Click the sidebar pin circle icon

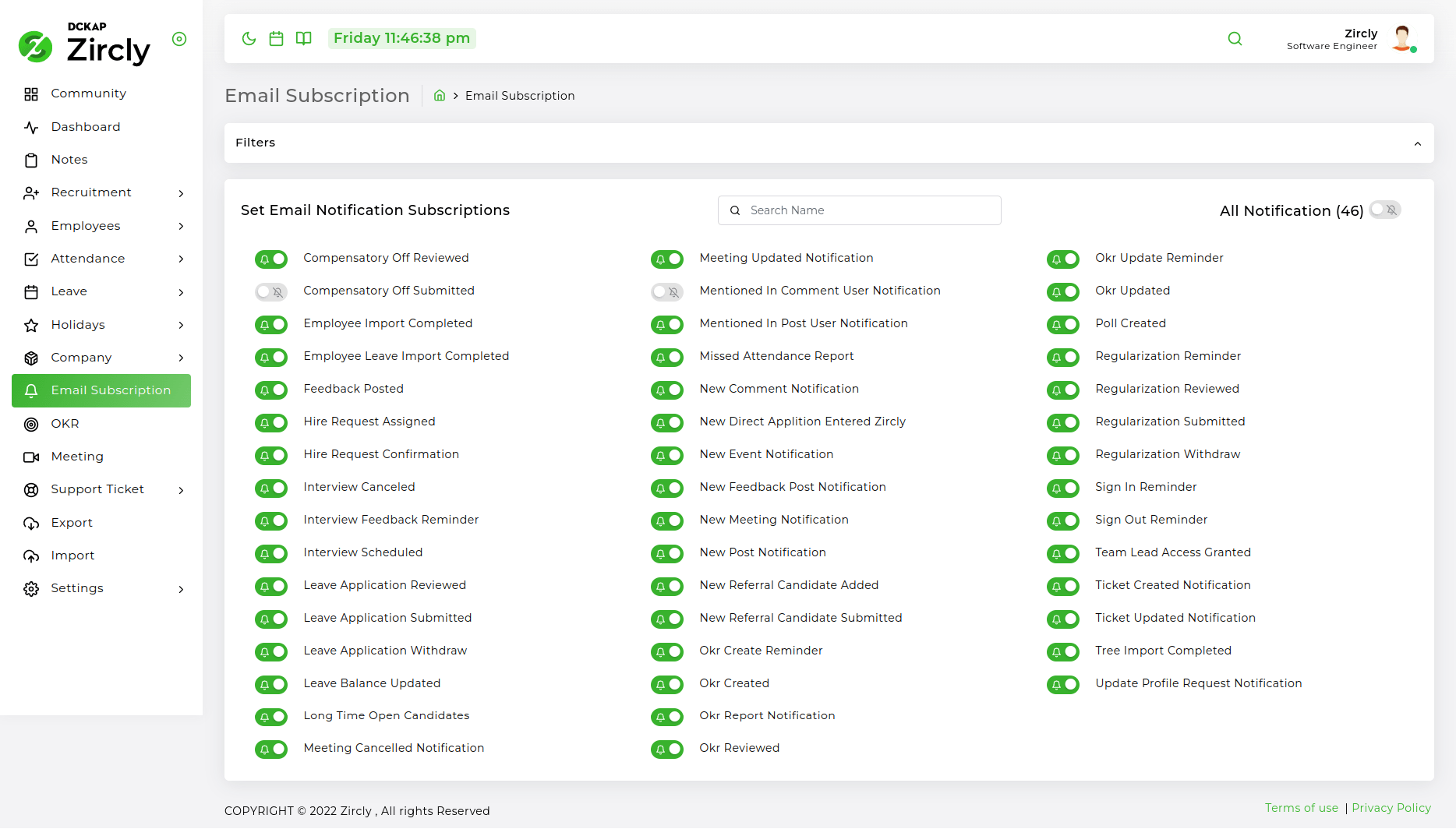coord(179,39)
